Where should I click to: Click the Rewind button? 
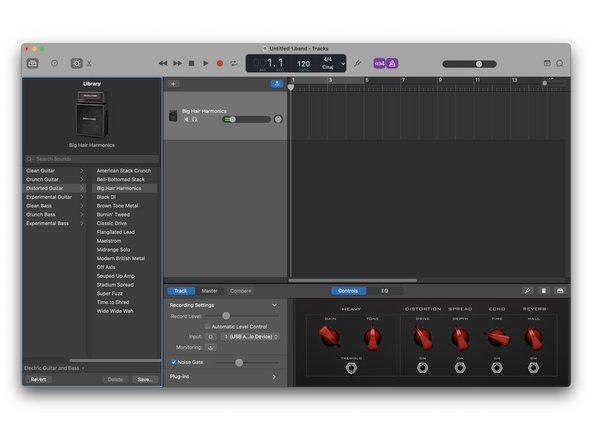pyautogui.click(x=163, y=63)
